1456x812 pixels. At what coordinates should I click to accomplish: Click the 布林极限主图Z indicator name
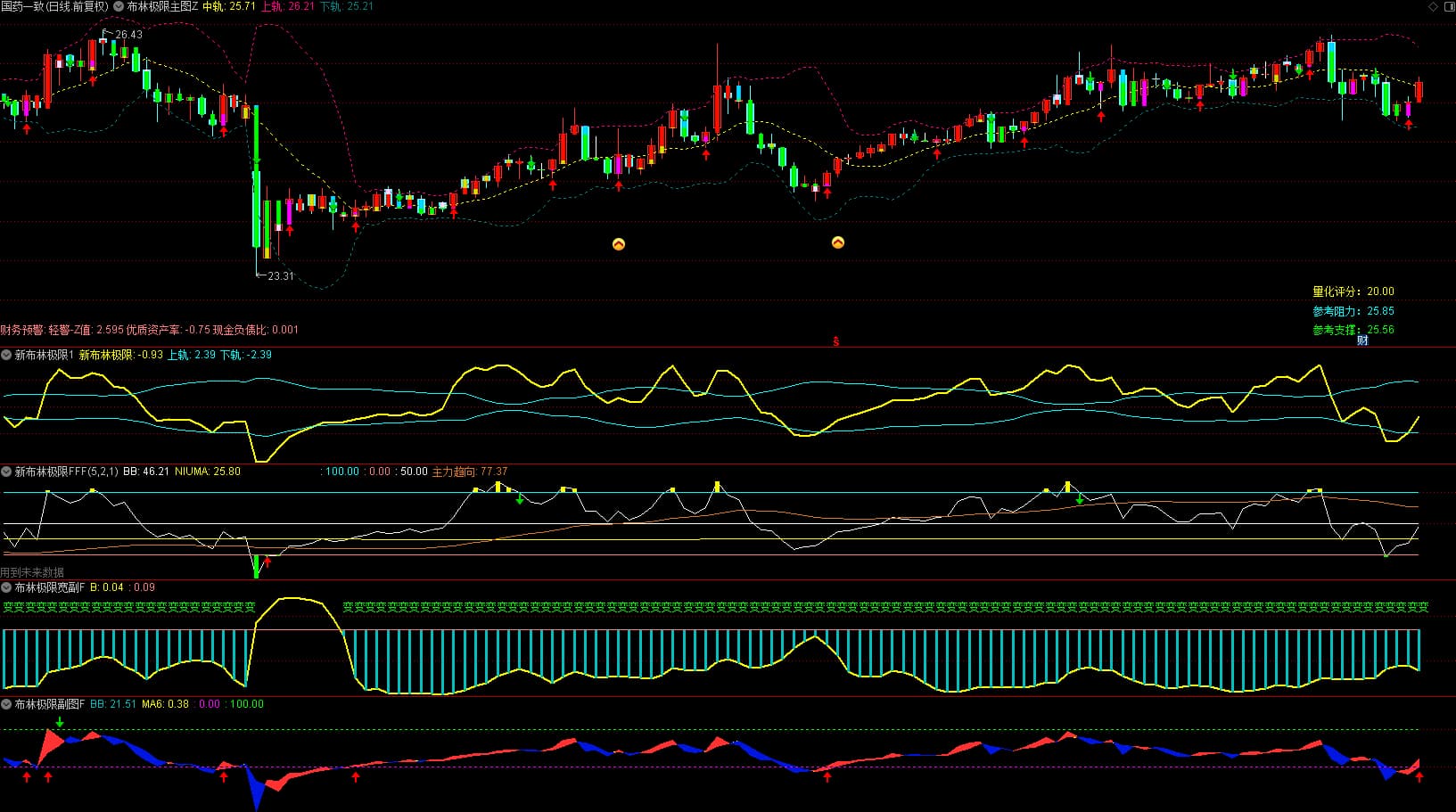point(162,6)
